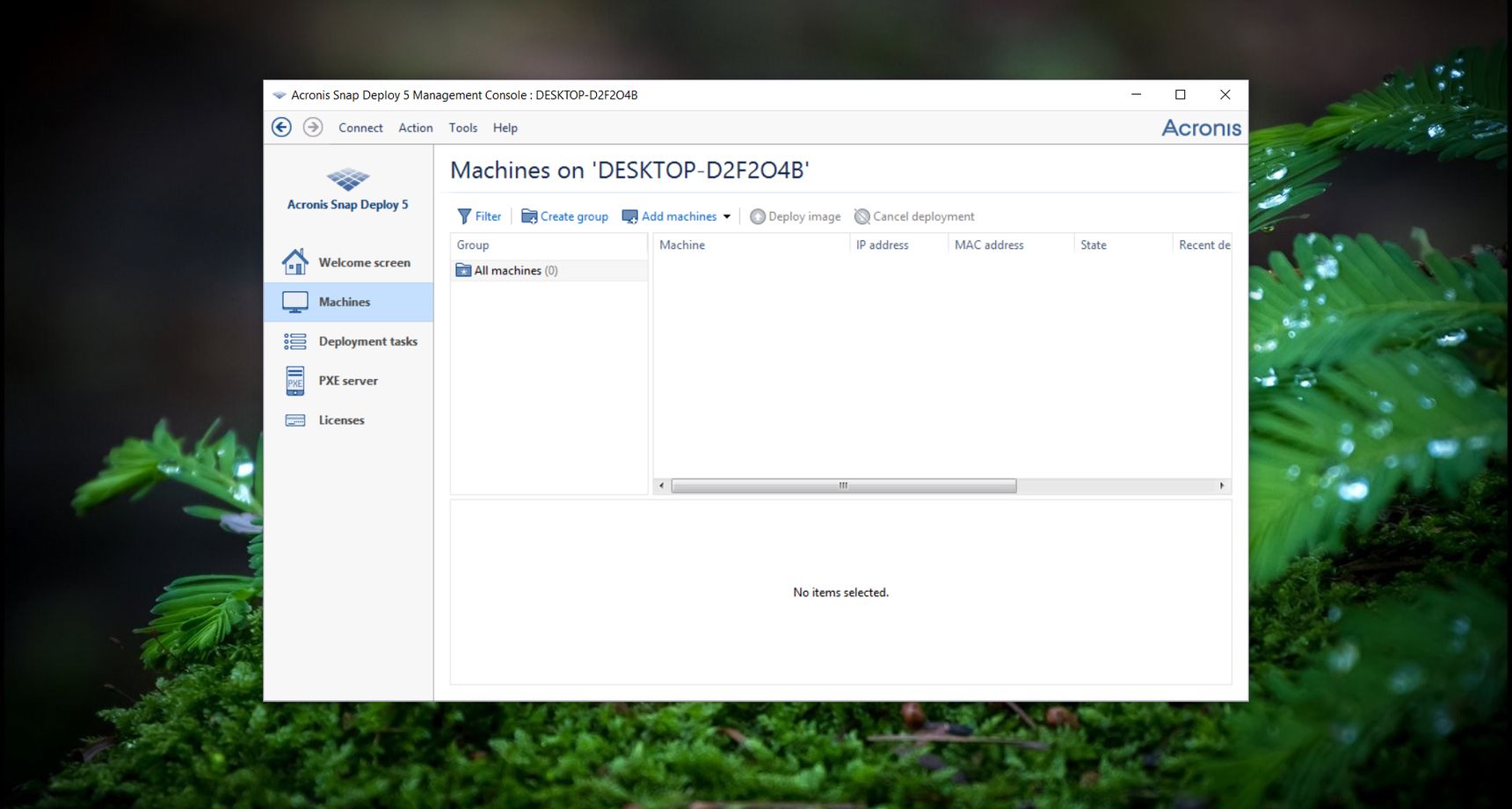
Task: Open the Tools menu
Action: [x=463, y=128]
